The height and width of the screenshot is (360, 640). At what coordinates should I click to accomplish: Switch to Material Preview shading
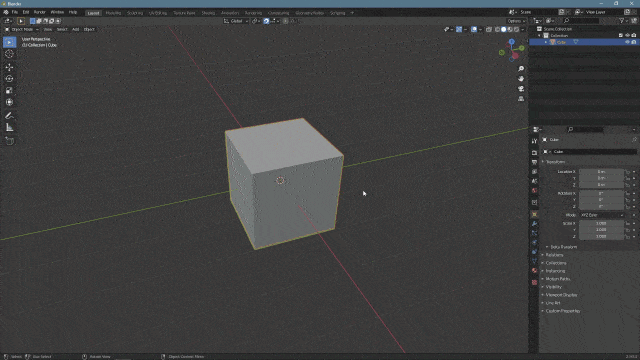(510, 29)
